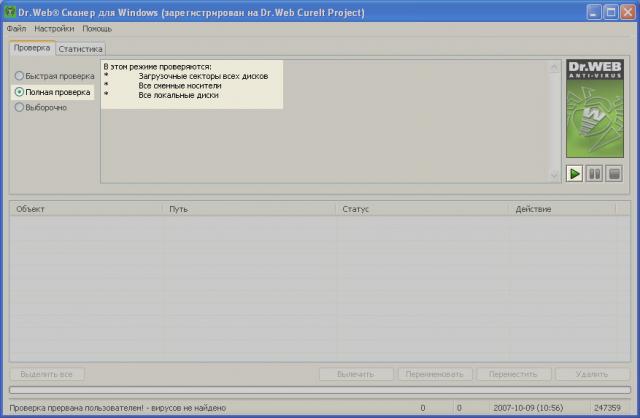This screenshot has height=418, width=640.
Task: Choose the Выборочно scan mode
Action: pyautogui.click(x=41, y=107)
